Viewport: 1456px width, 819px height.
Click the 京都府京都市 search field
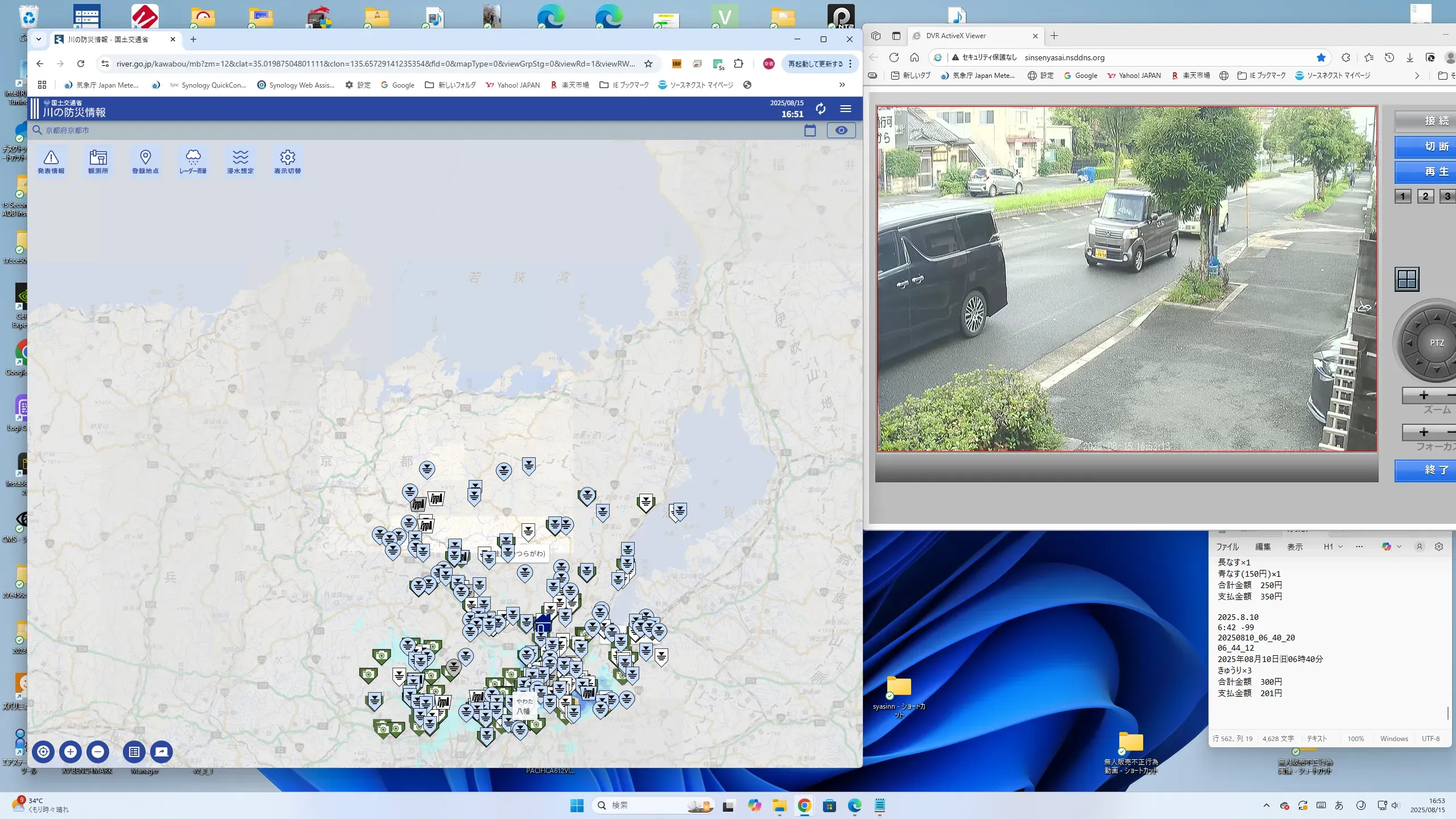(x=68, y=130)
